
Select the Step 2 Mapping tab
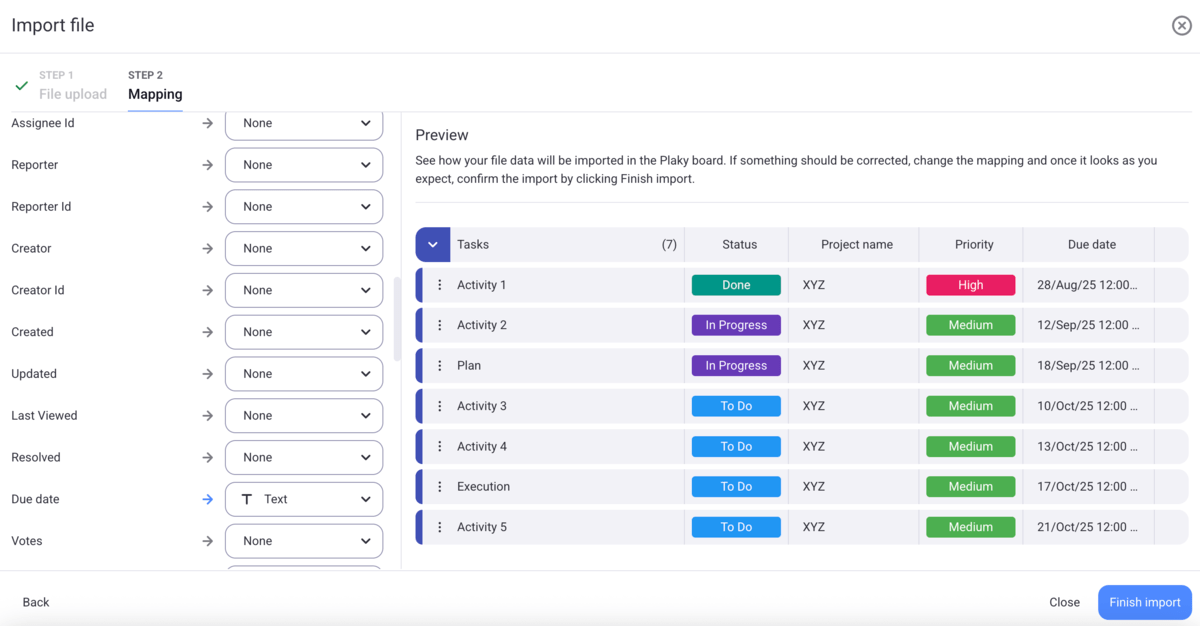(x=155, y=86)
